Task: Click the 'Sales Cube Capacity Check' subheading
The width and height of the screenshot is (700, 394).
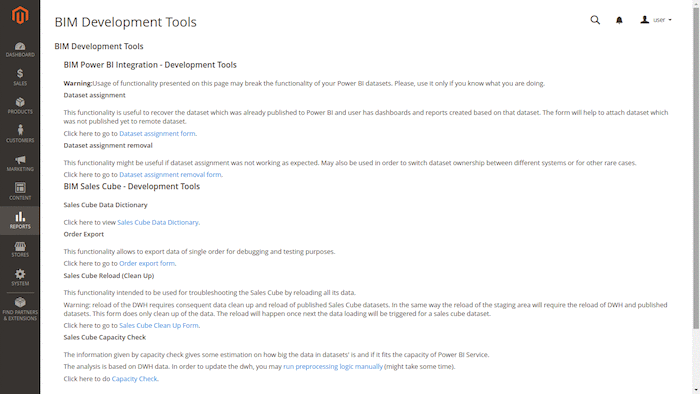Action: pos(104,337)
